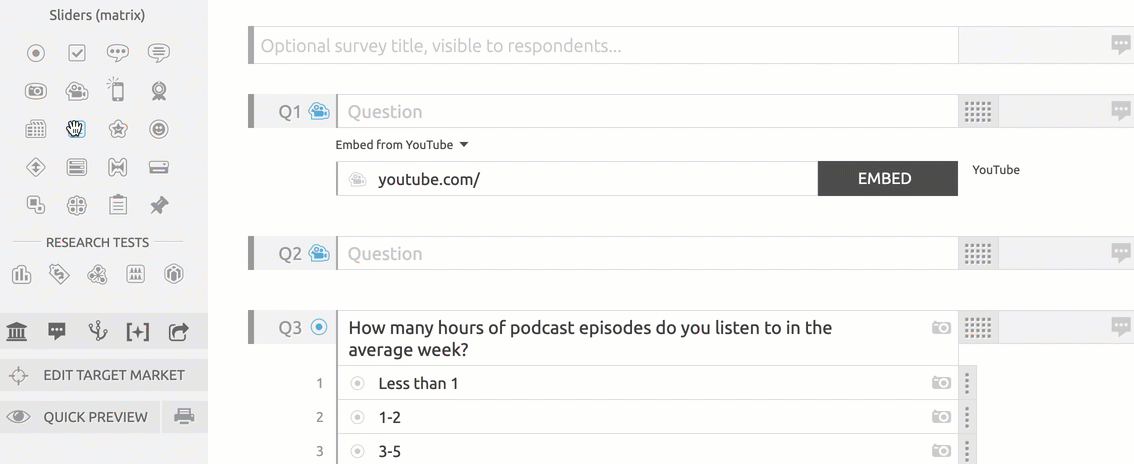Open the grid options for question Q1
This screenshot has width=1134, height=464.
pyautogui.click(x=977, y=112)
